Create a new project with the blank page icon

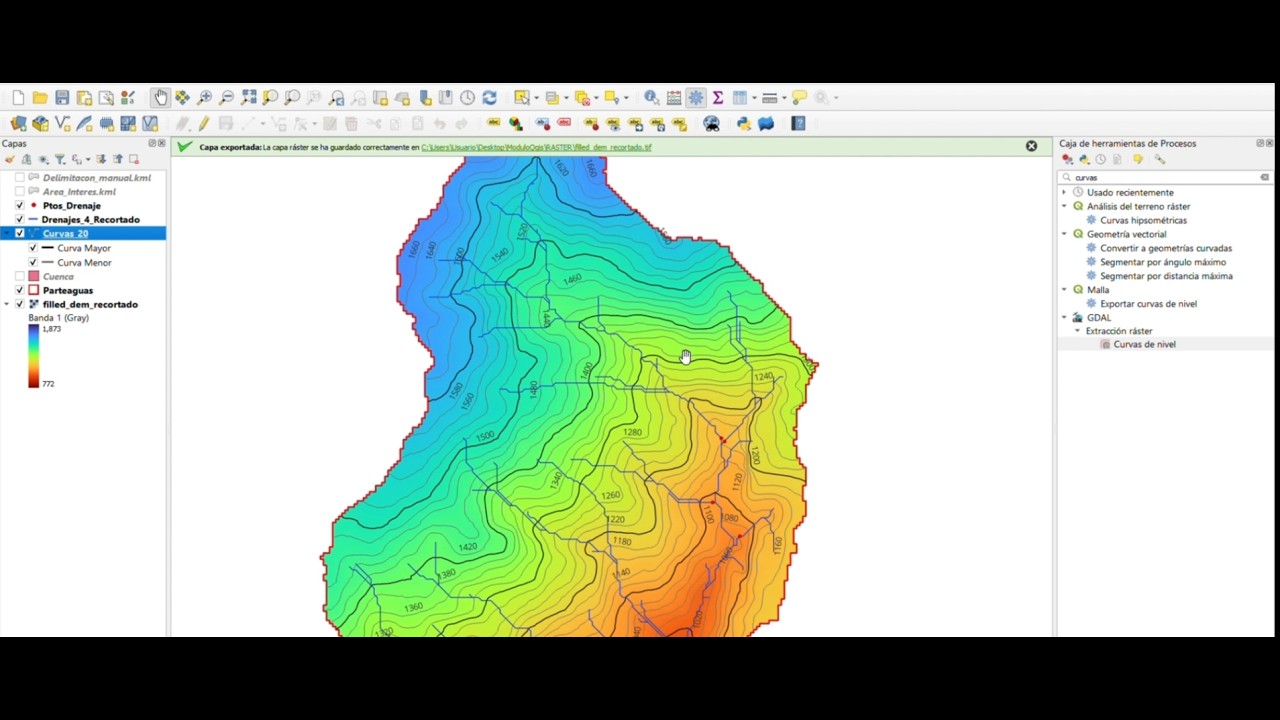(18, 98)
